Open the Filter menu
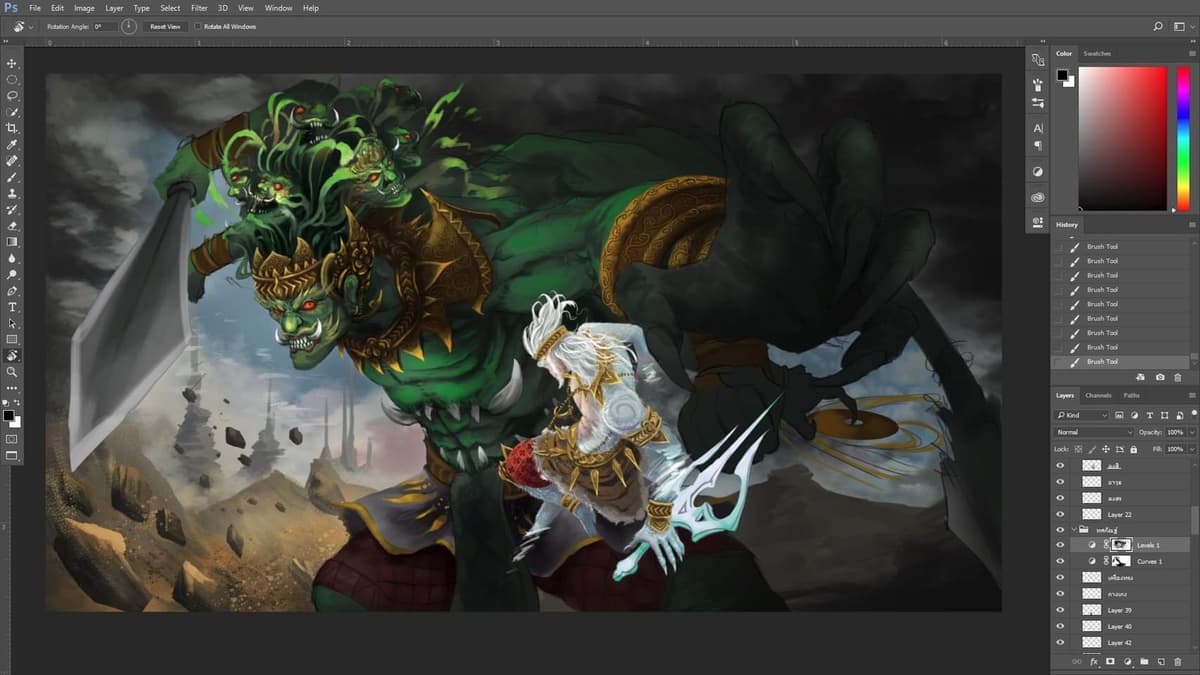Viewport: 1200px width, 675px height. [199, 8]
